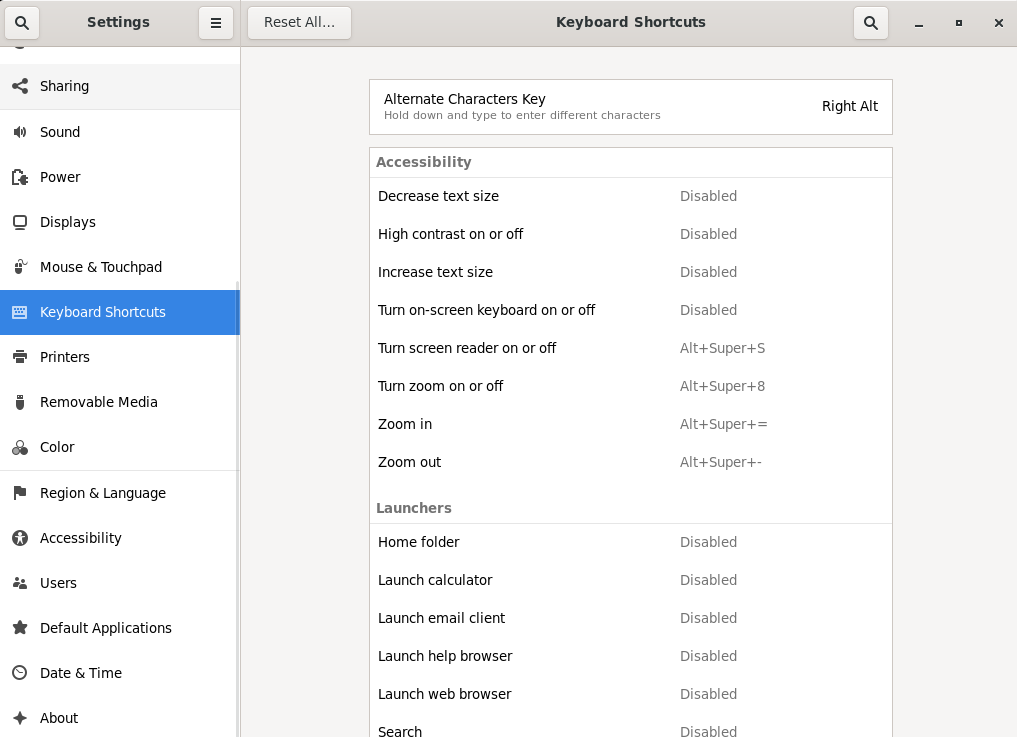Open Mouse & Touchpad icon
Screen dimensions: 1017x737
[x=20, y=267]
